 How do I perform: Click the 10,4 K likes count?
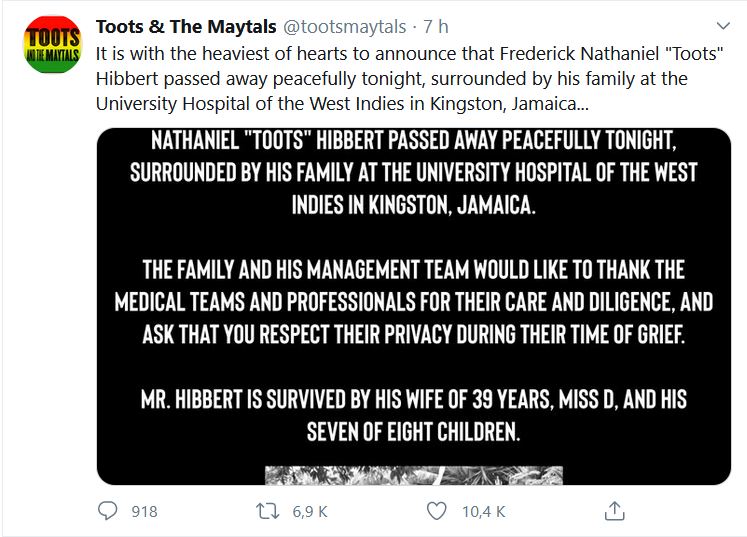[483, 512]
